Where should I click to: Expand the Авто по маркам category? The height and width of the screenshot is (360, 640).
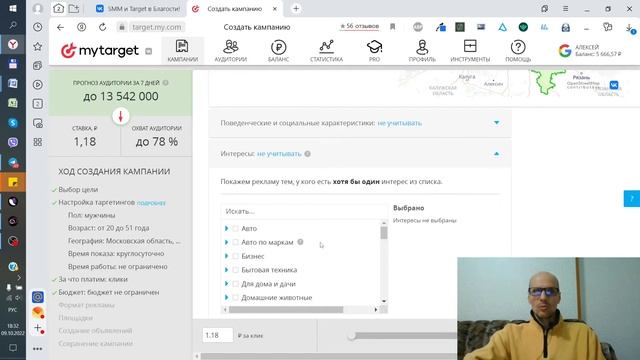(x=227, y=242)
